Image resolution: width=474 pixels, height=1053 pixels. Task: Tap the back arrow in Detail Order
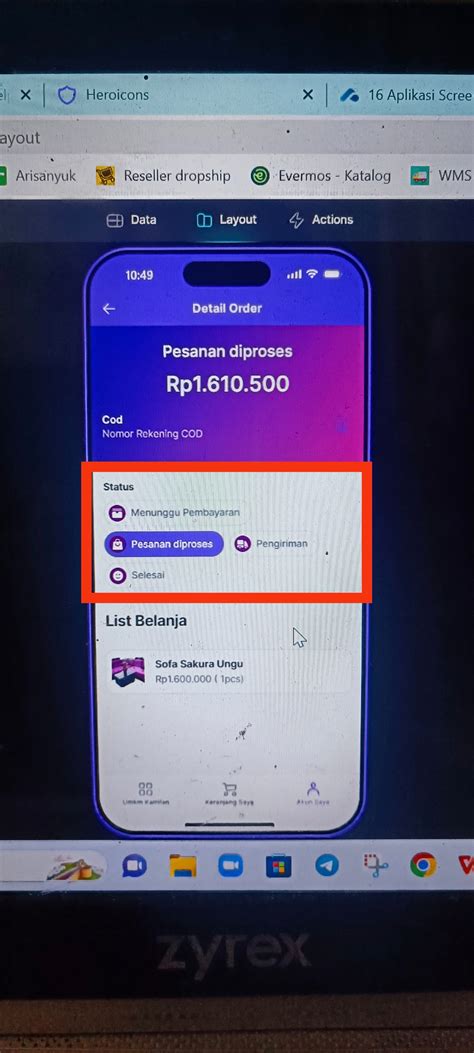(x=109, y=308)
